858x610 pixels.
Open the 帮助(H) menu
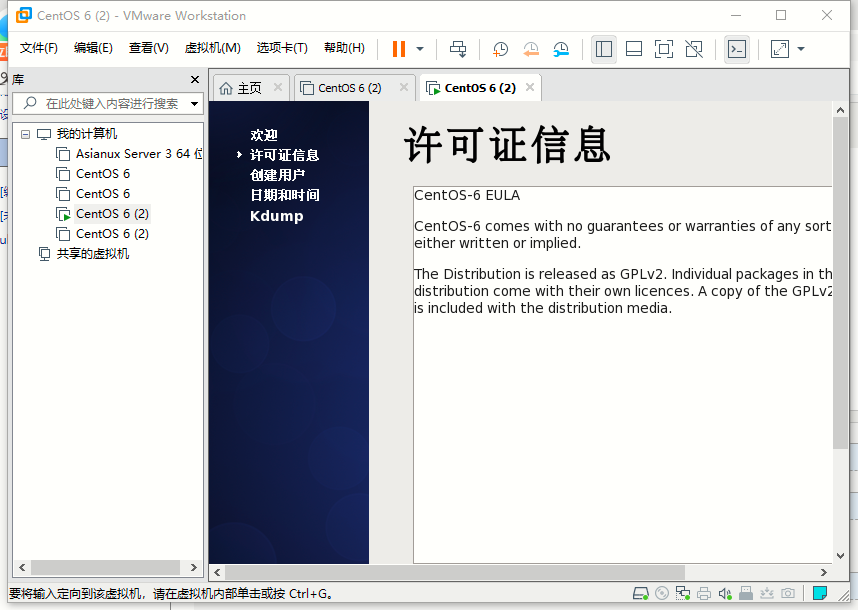coord(344,48)
